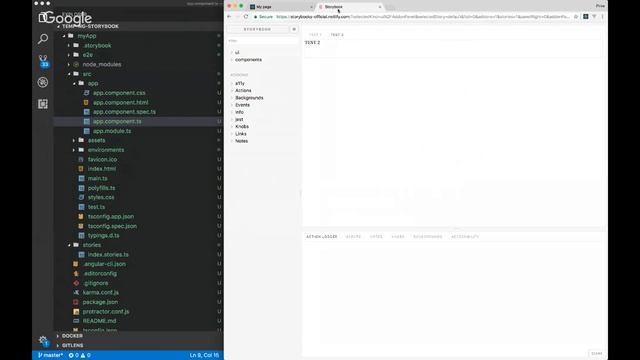This screenshot has height=360, width=640.
Task: Open the Chrome three-dot menu
Action: [602, 17]
